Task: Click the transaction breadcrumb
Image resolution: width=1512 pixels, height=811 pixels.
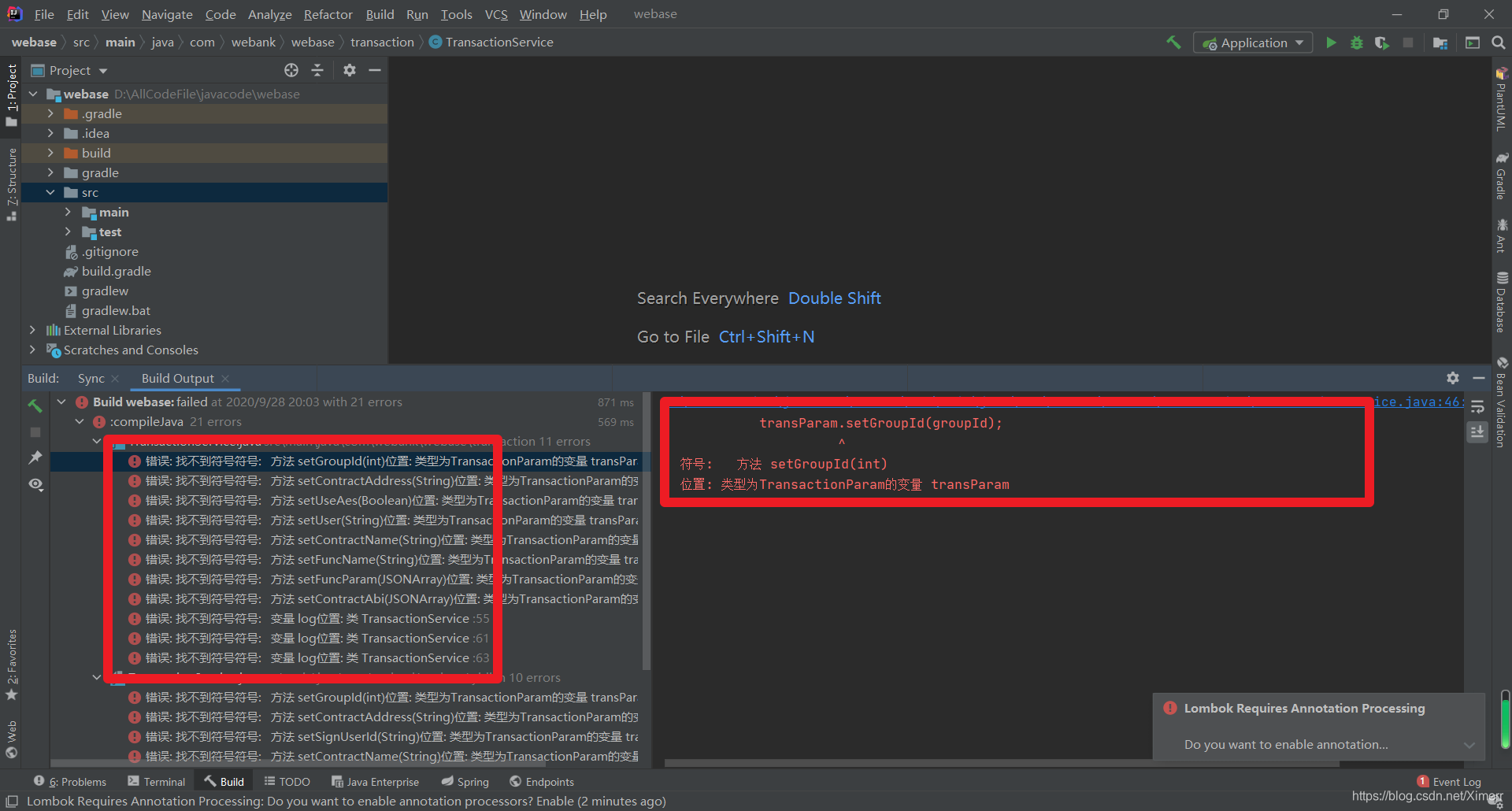Action: coord(382,42)
